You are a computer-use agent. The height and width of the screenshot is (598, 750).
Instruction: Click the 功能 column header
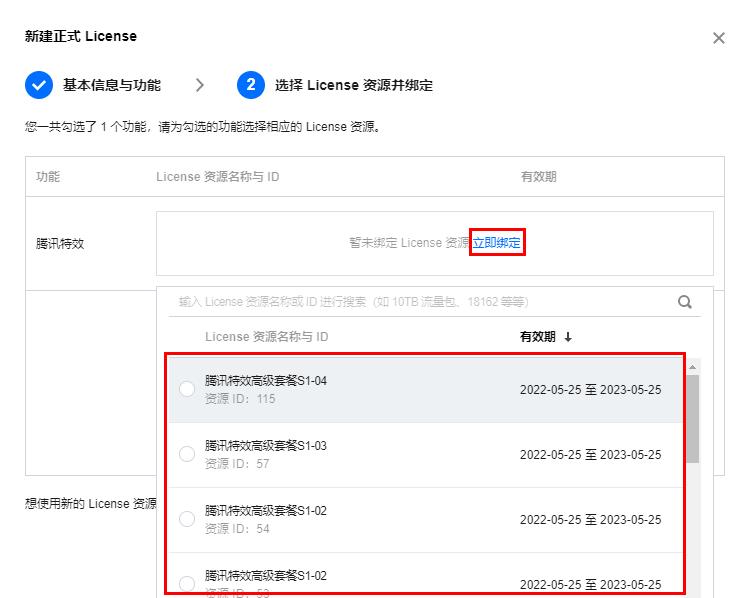tap(48, 177)
